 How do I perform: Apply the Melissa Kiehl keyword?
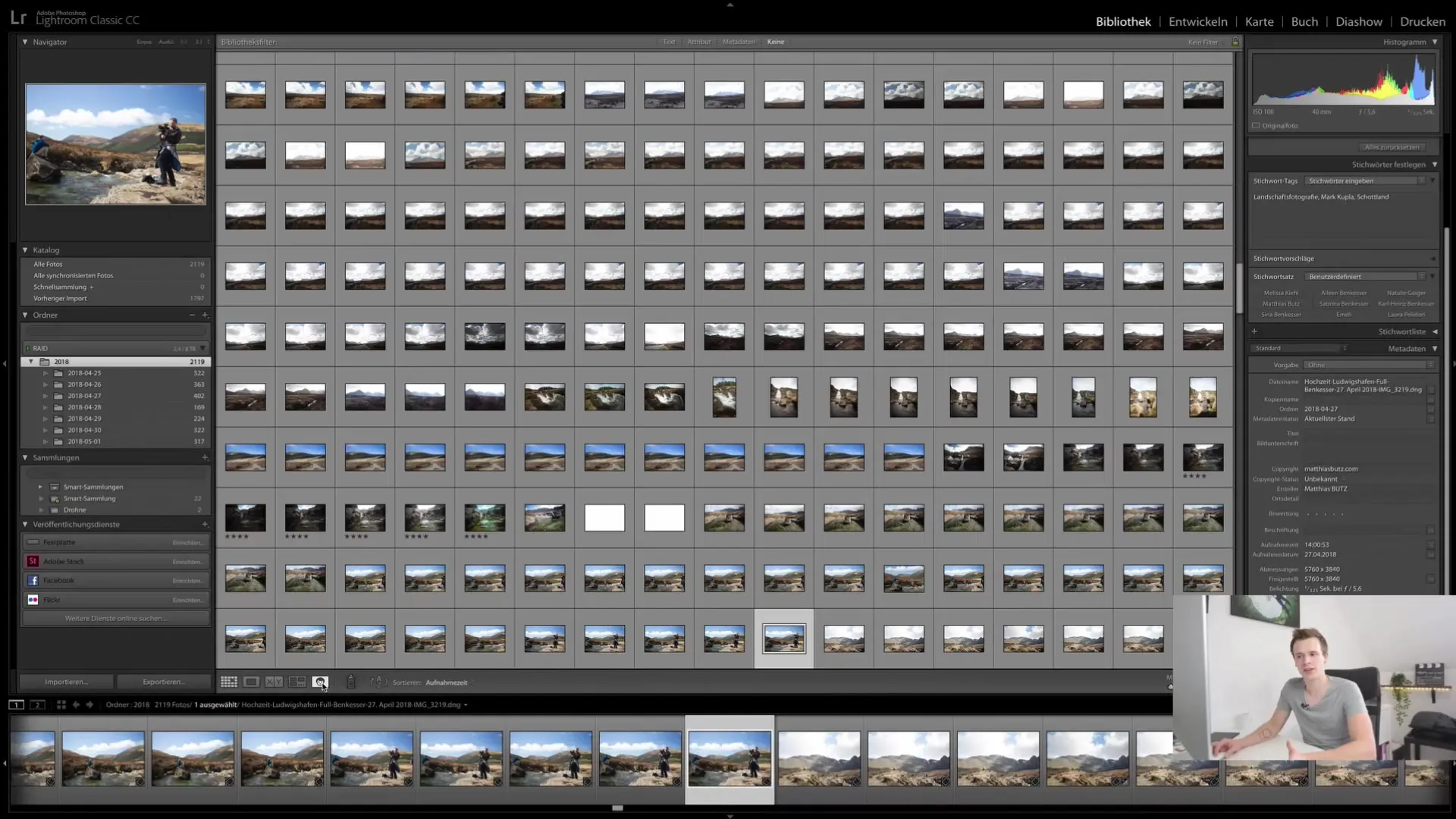click(1281, 293)
